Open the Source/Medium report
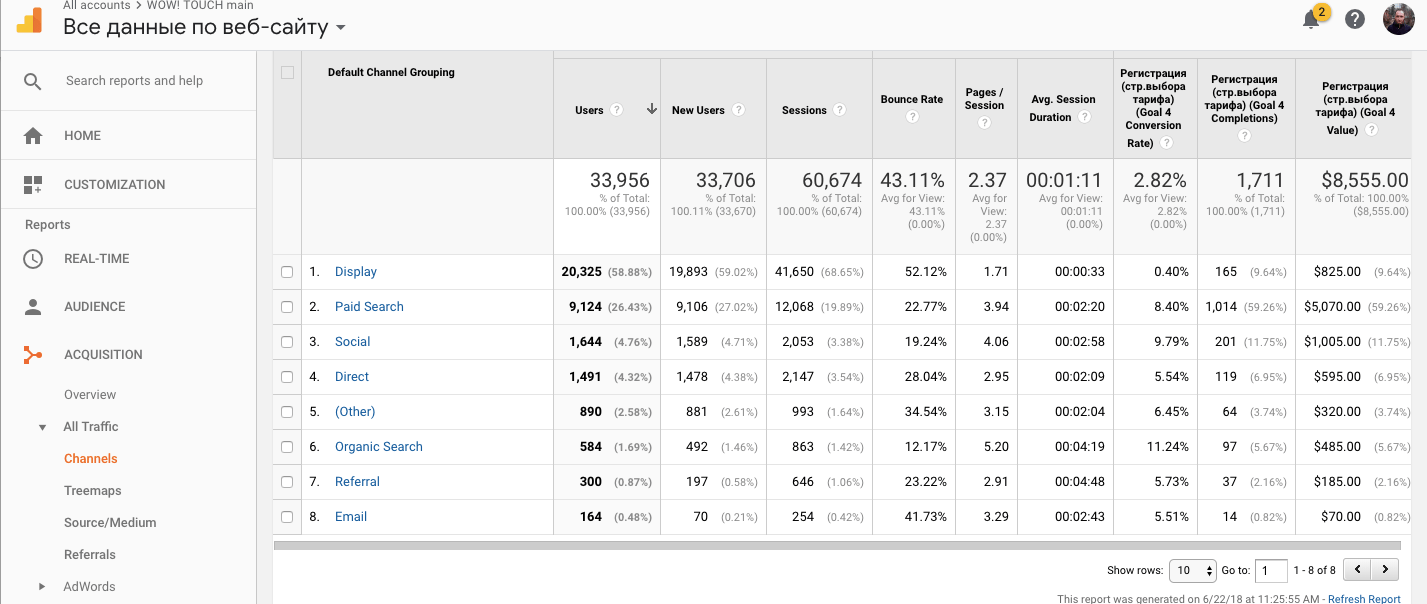This screenshot has width=1427, height=604. [110, 523]
